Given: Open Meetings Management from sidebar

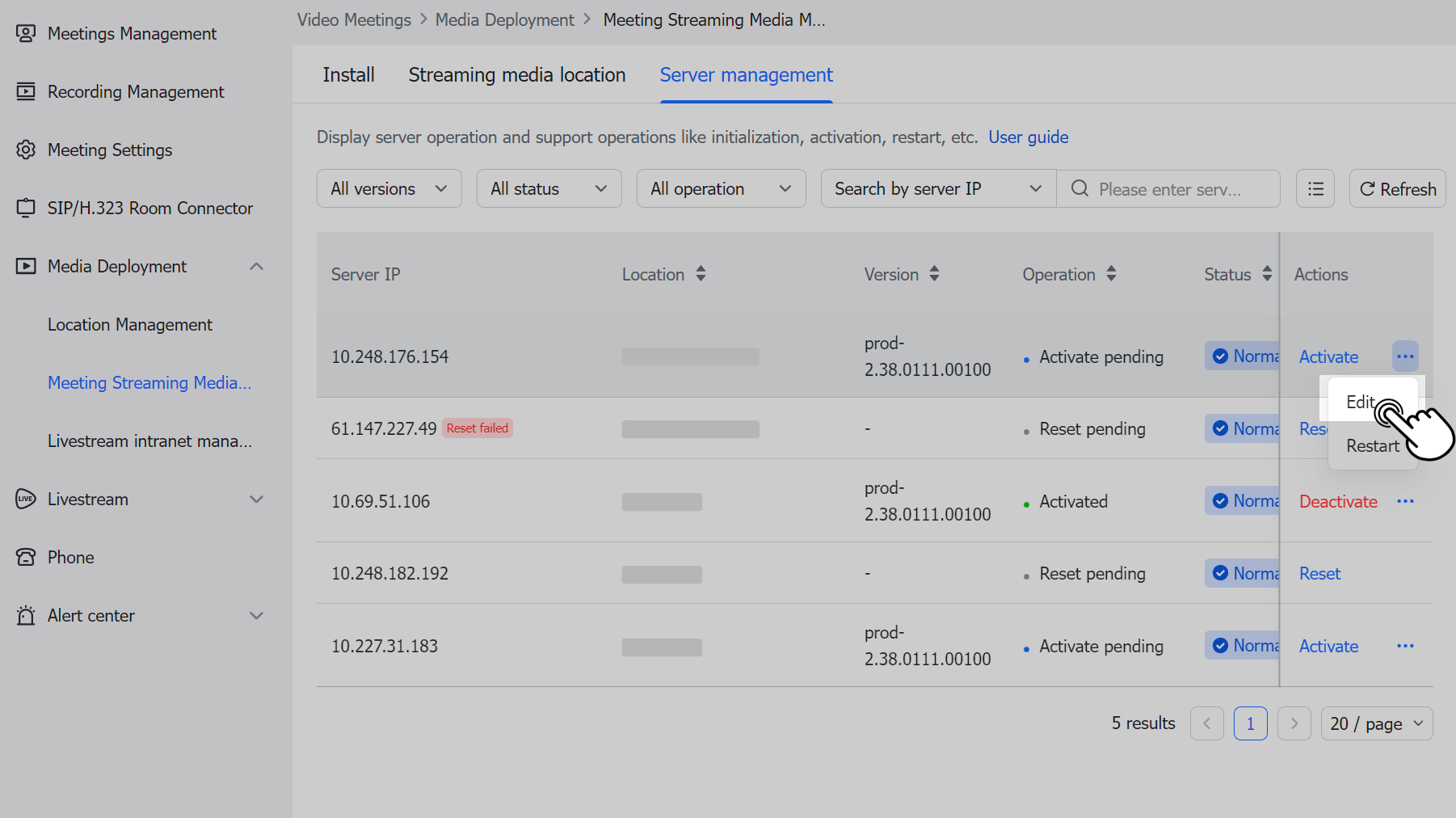Looking at the screenshot, I should click(133, 33).
